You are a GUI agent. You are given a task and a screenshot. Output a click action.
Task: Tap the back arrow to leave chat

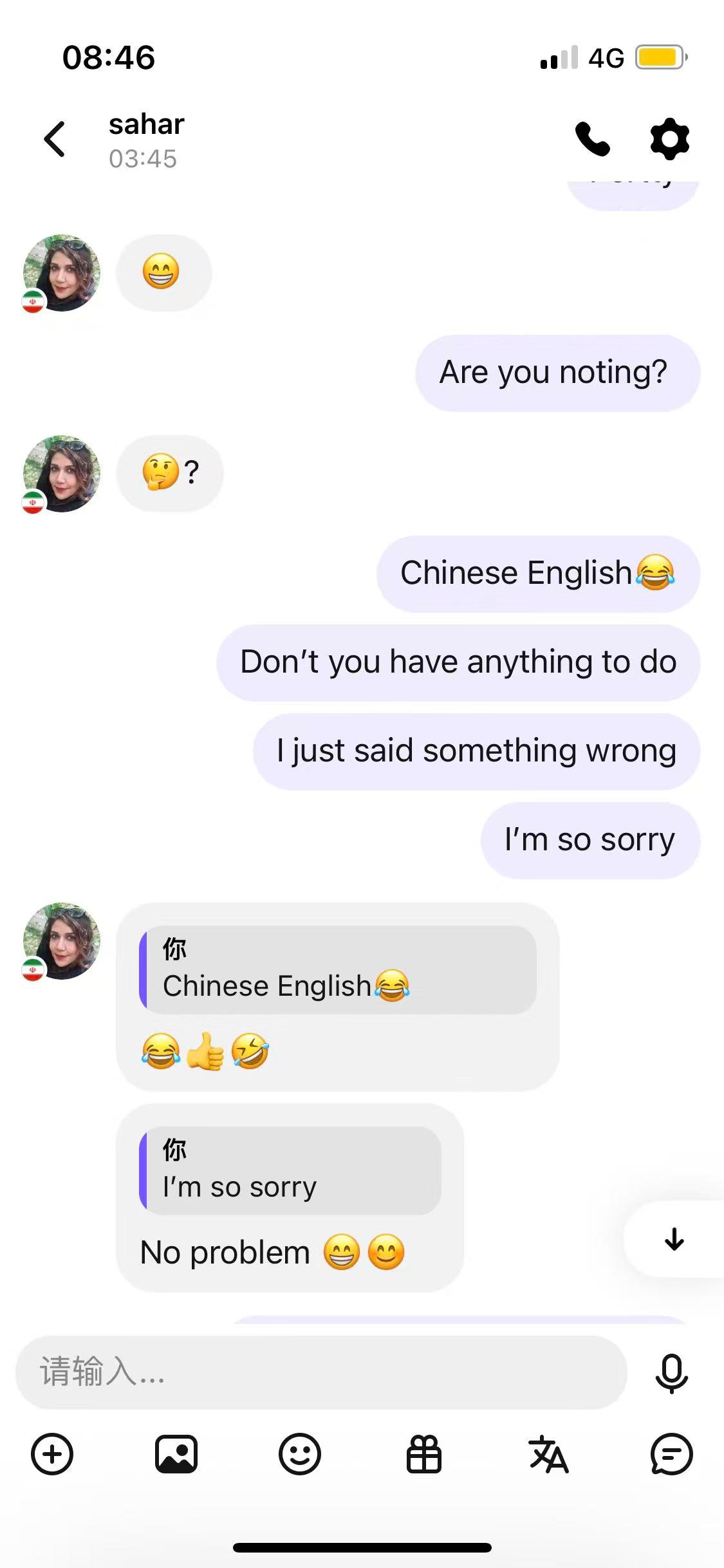tap(55, 139)
